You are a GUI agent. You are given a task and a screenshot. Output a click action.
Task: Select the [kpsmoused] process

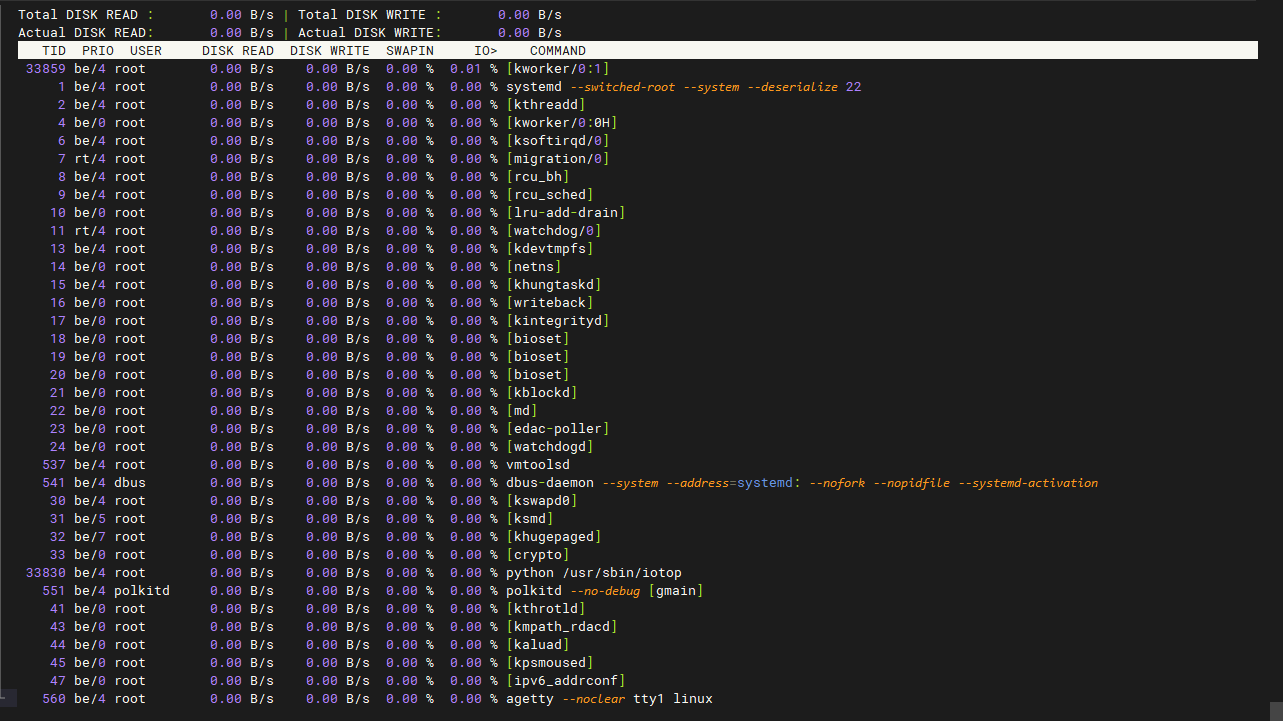(550, 663)
